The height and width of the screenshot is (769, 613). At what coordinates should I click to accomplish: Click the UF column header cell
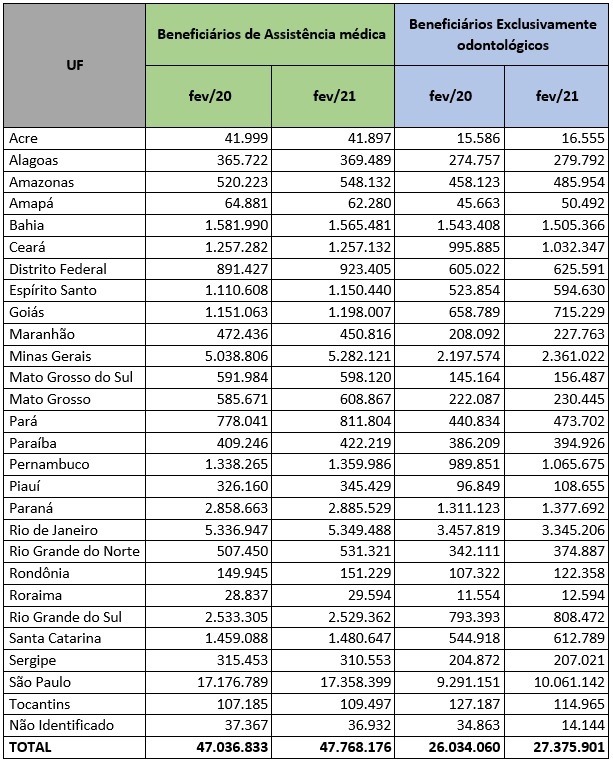pos(75,66)
